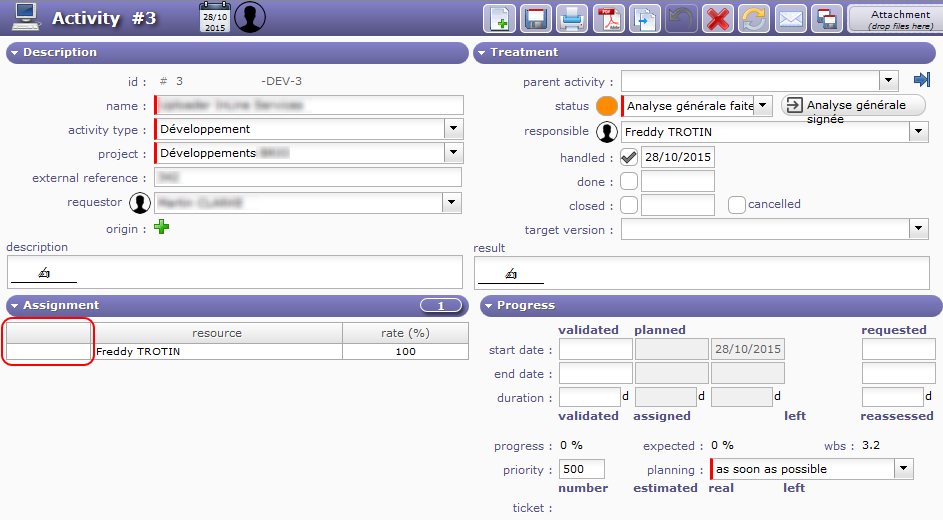Toggle the handled checkbox
Screen dimensions: 943x520
[629, 157]
